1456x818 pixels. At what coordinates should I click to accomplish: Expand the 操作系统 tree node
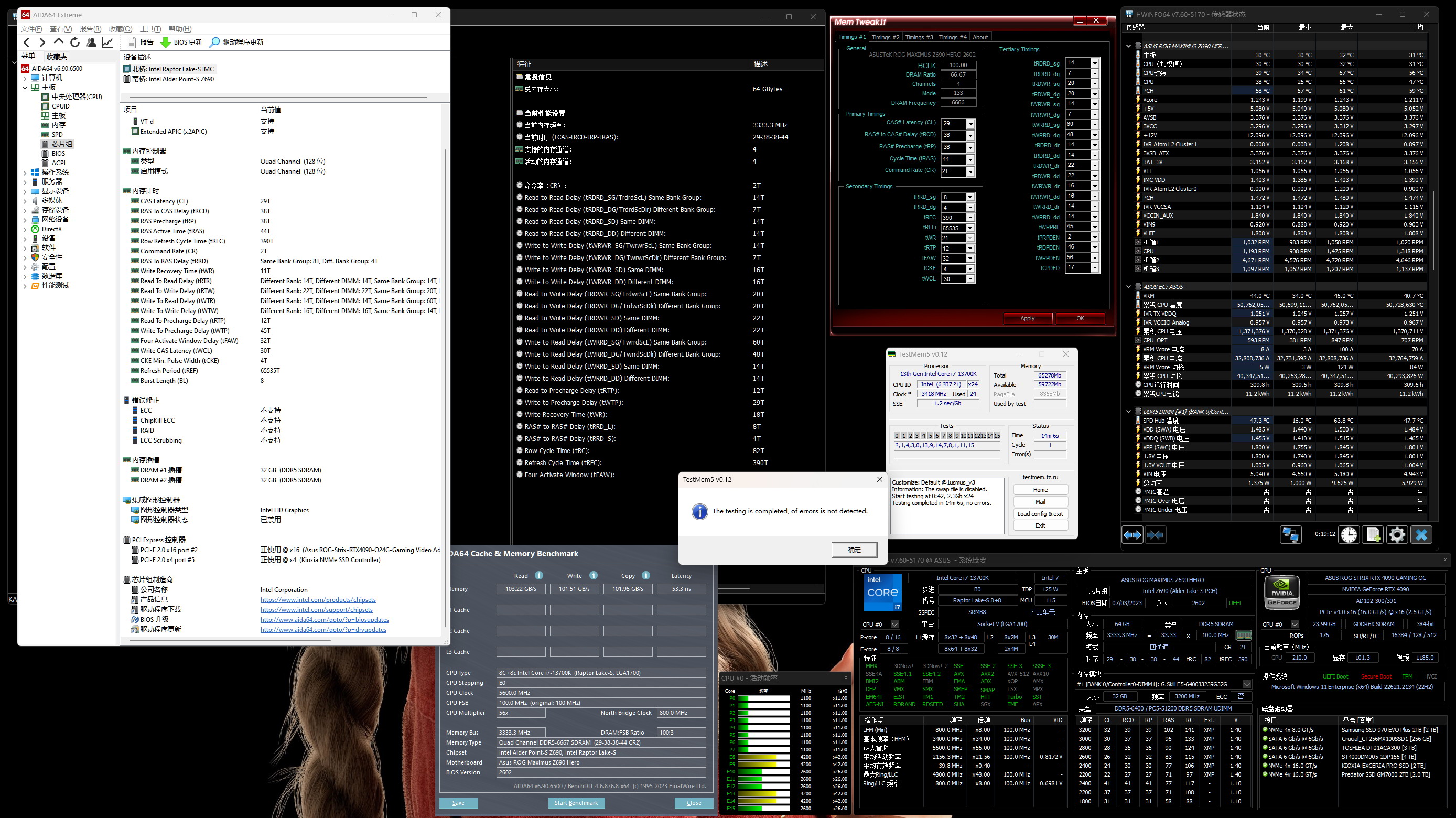point(25,173)
